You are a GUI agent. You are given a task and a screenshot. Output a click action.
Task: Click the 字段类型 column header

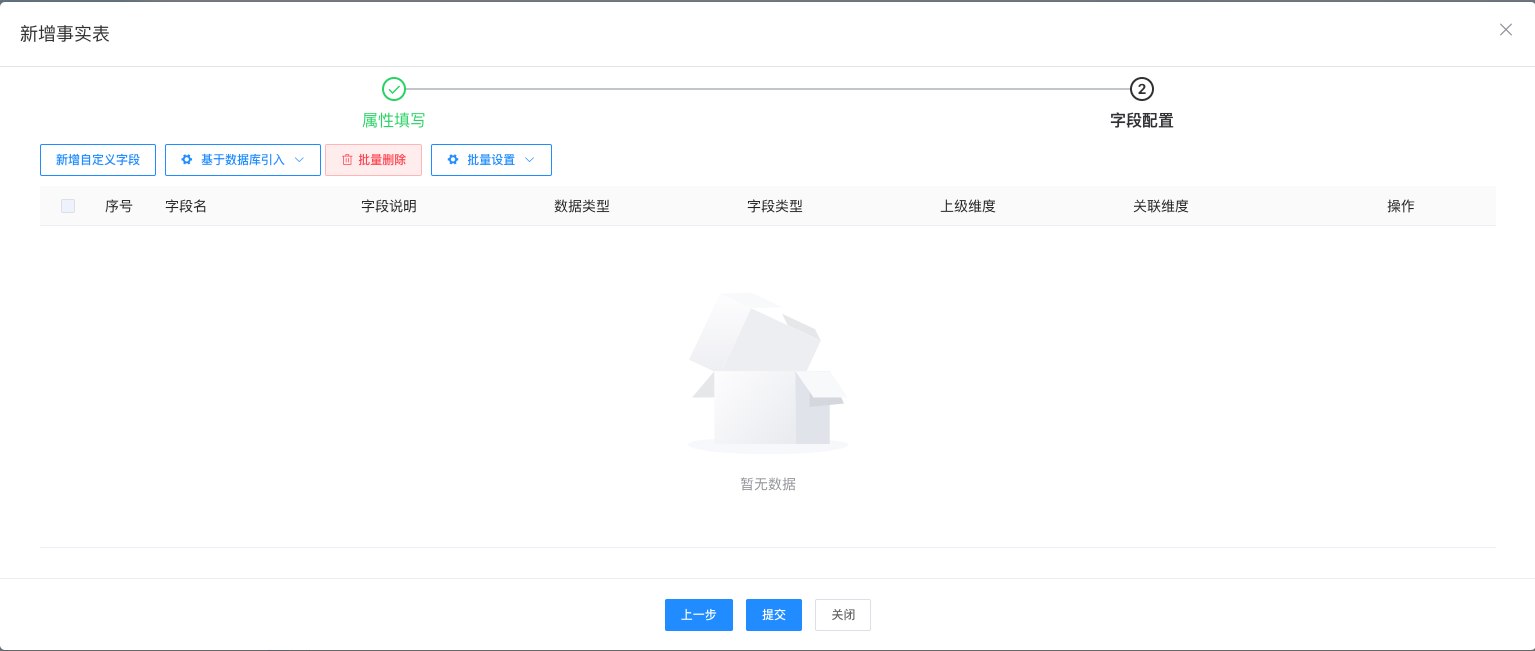click(x=775, y=206)
